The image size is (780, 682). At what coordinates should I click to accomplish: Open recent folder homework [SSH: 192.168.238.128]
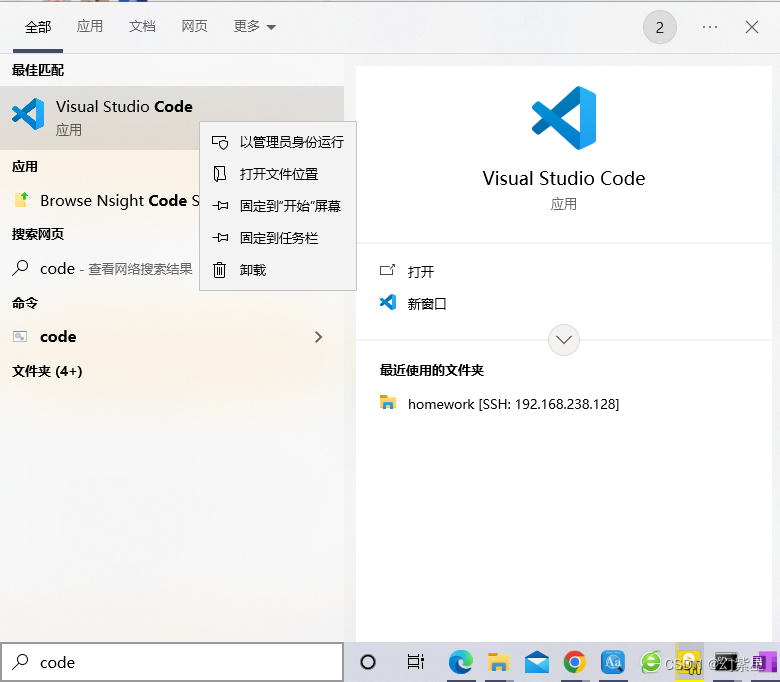(x=513, y=404)
